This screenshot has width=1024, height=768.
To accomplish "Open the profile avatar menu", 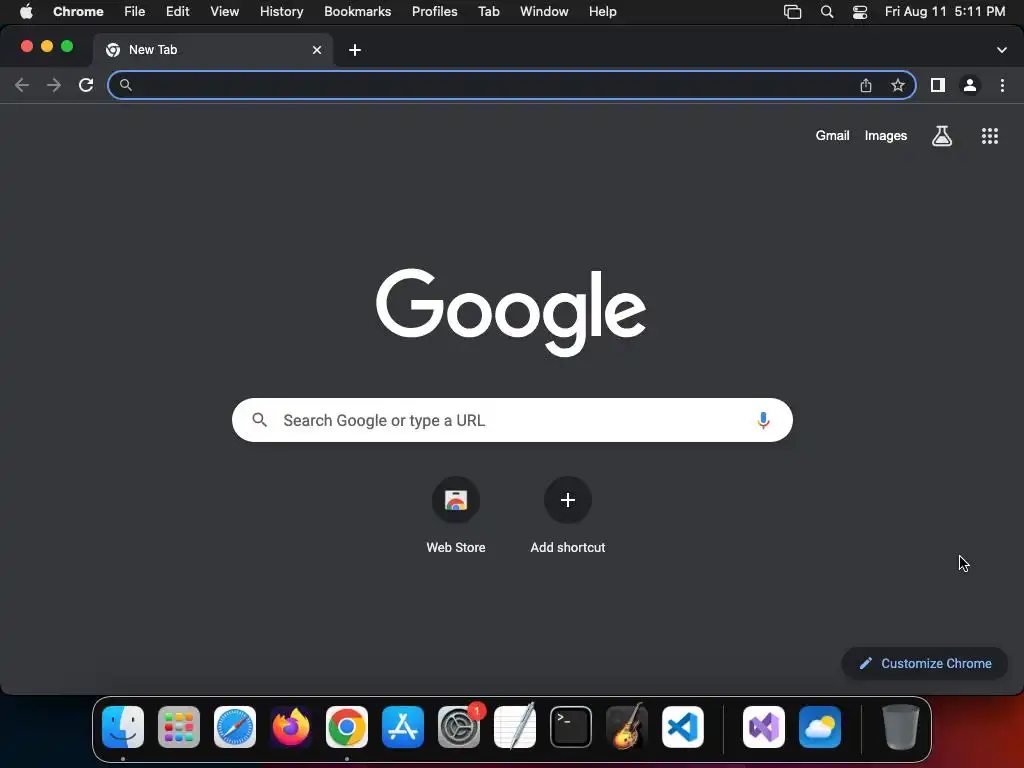I will (970, 85).
